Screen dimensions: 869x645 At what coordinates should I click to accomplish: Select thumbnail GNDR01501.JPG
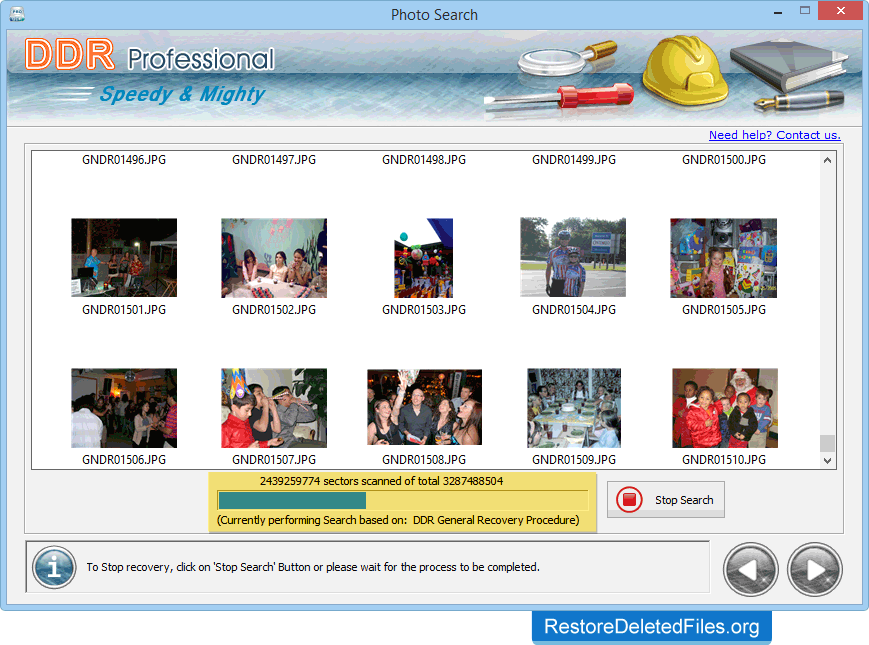coord(124,258)
